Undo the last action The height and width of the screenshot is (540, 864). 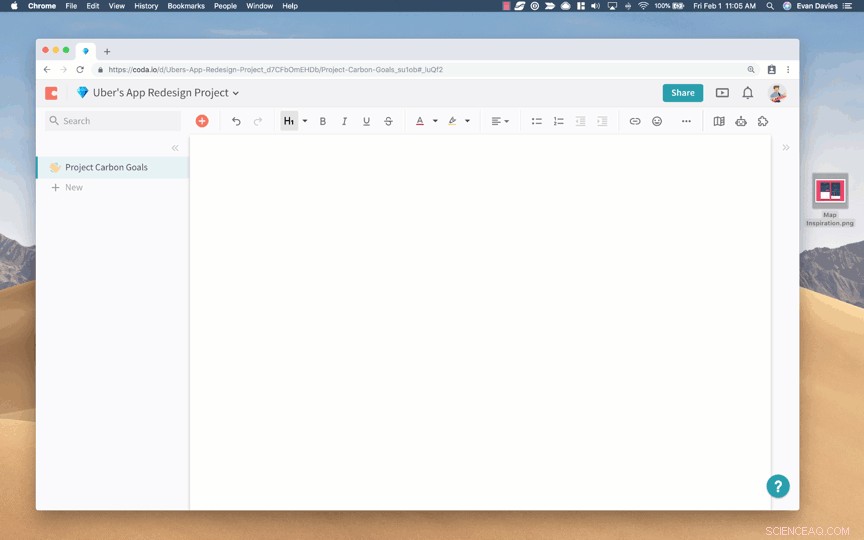(x=236, y=121)
